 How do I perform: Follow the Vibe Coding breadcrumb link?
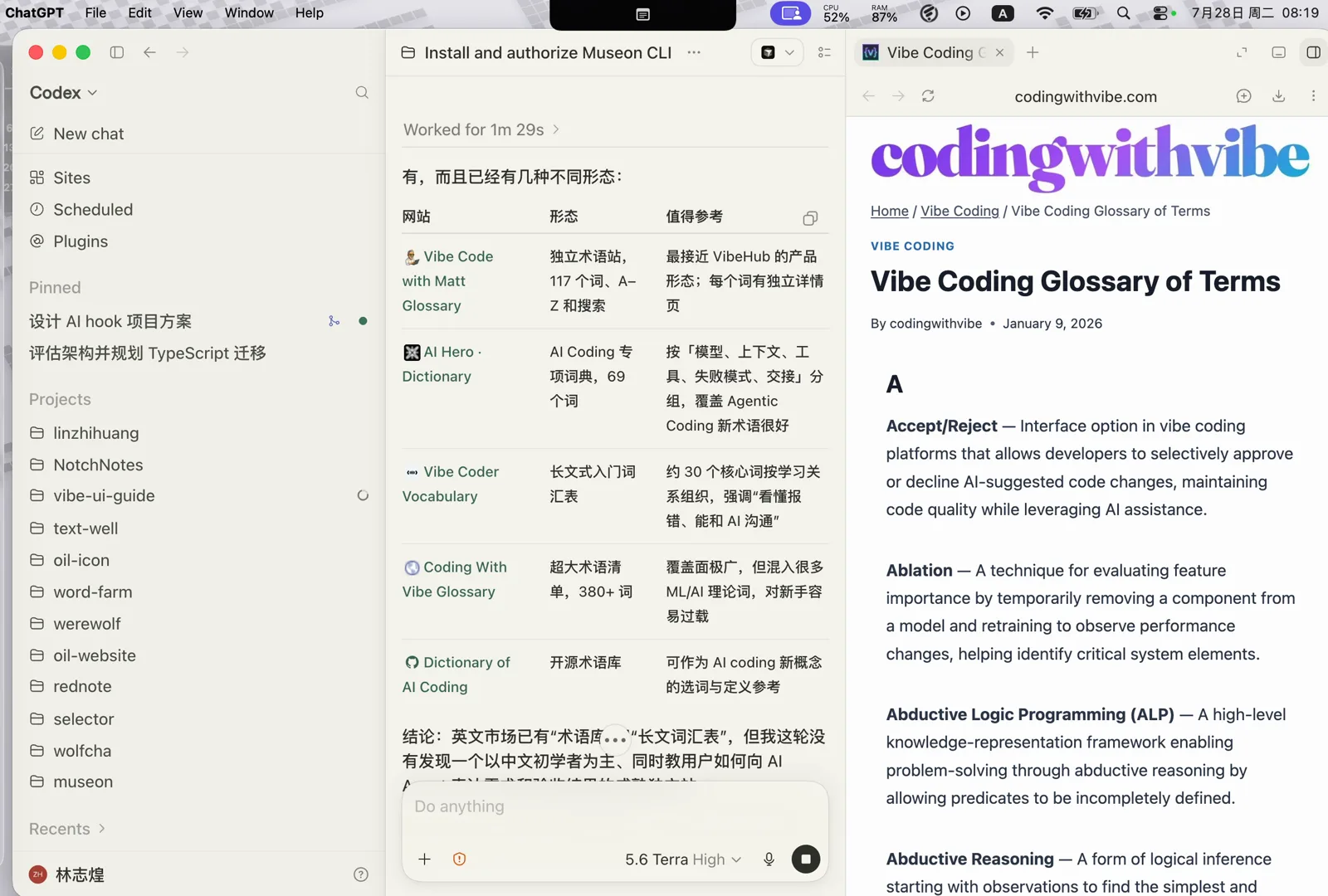(x=959, y=211)
